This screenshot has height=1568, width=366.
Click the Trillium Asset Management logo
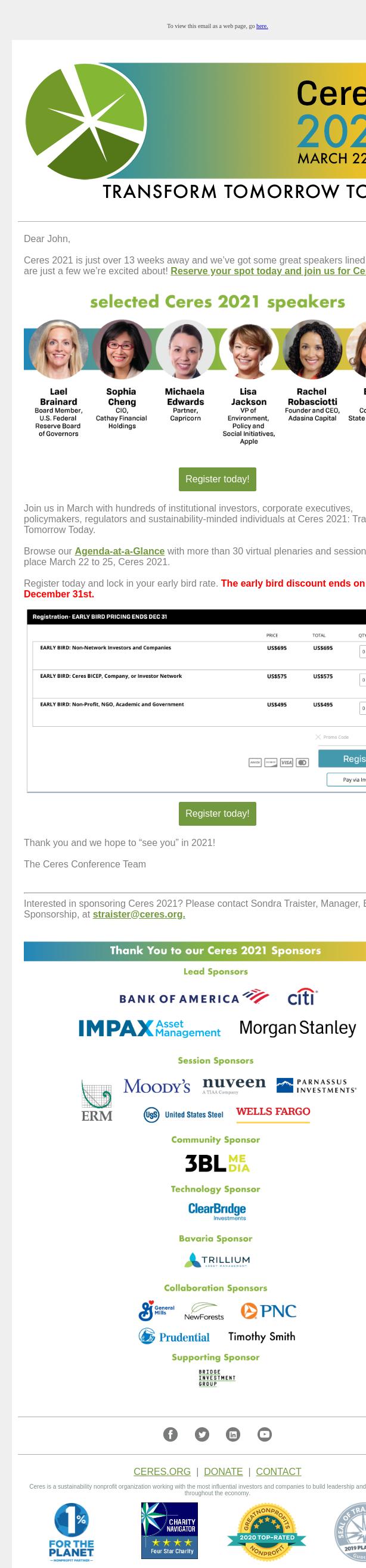click(218, 1260)
